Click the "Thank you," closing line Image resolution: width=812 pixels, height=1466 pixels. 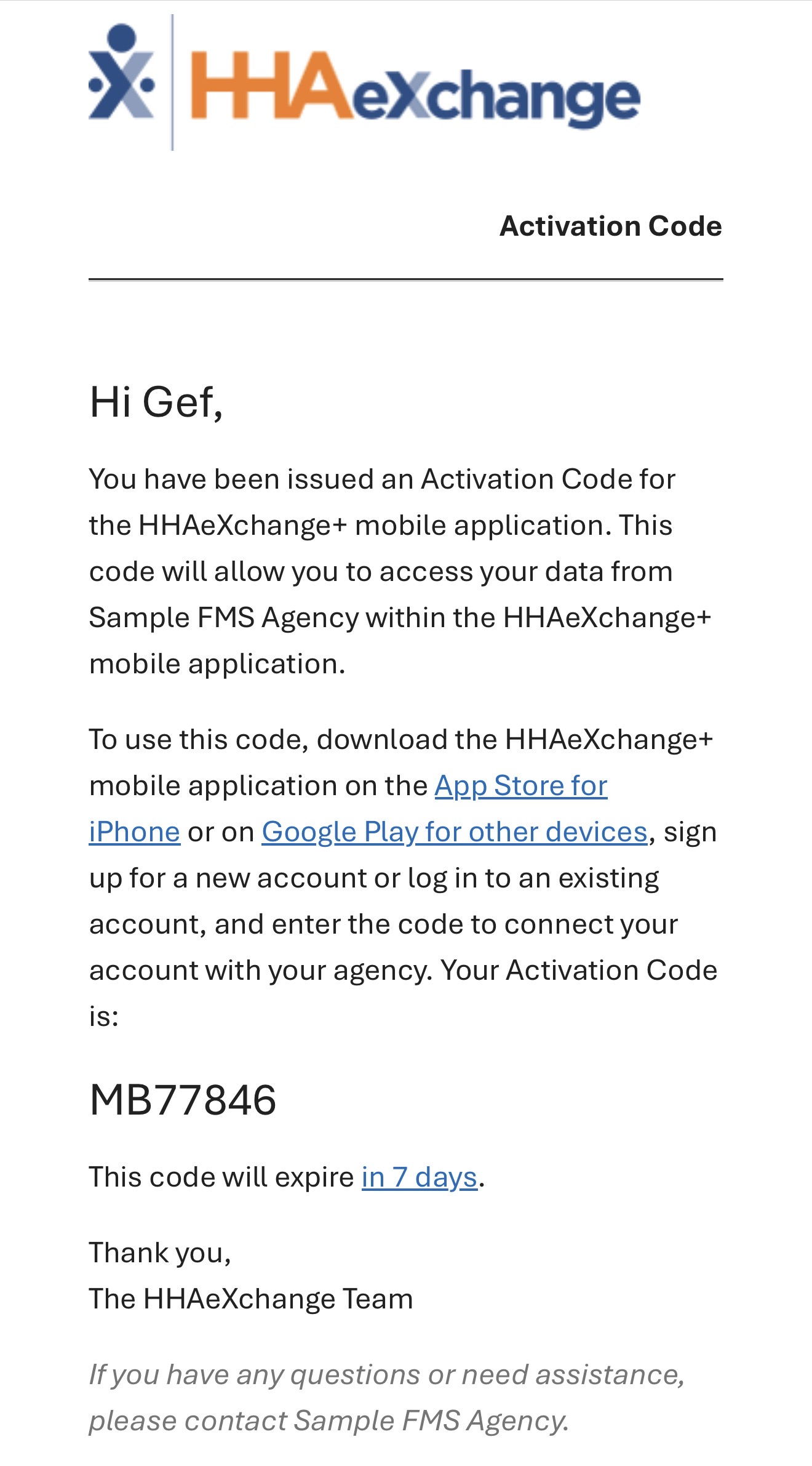pyautogui.click(x=160, y=1253)
